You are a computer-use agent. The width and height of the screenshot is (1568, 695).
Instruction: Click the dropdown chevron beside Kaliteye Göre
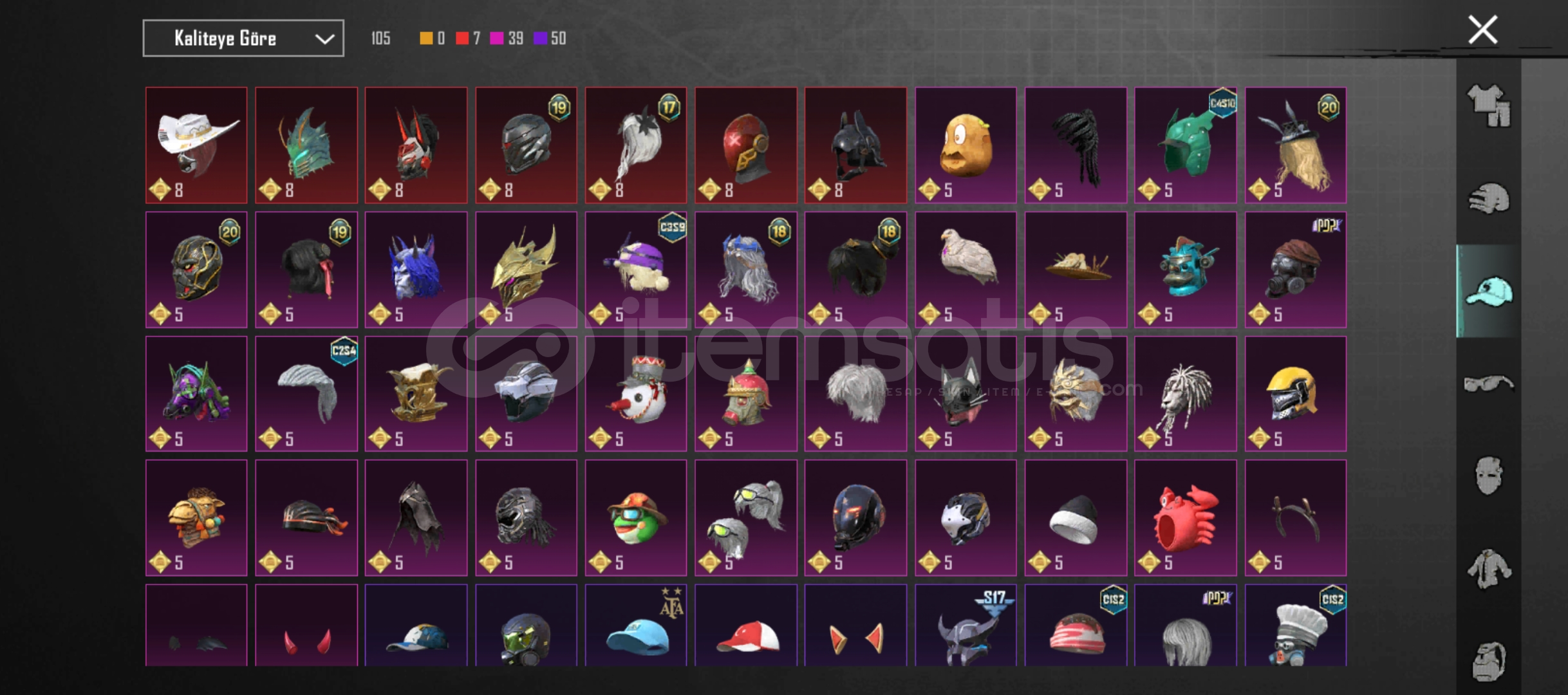324,39
